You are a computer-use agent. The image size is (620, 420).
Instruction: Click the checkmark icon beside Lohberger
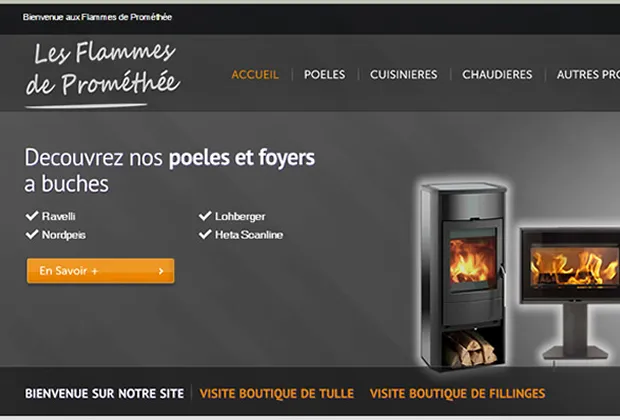click(x=205, y=216)
